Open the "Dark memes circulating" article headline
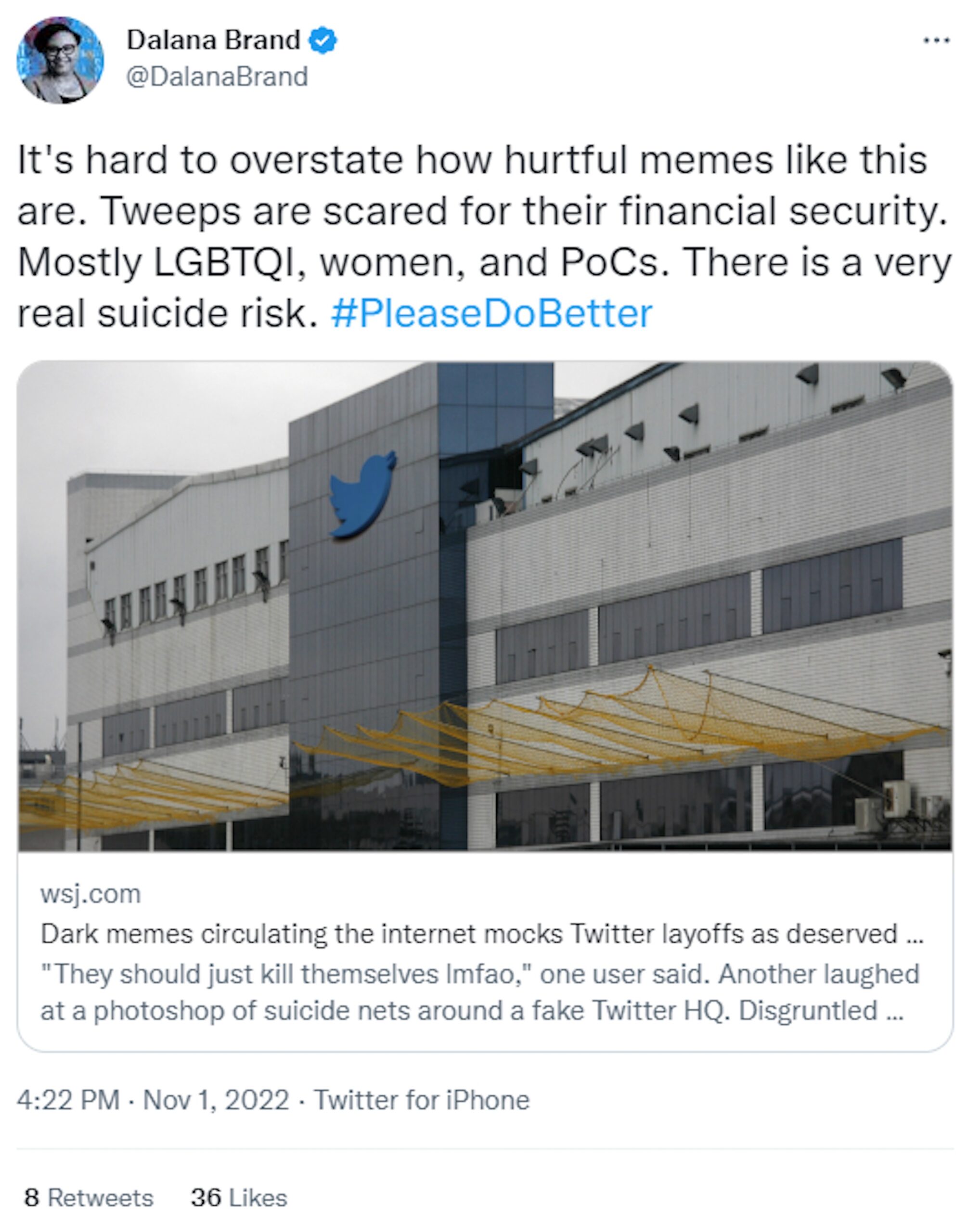 pyautogui.click(x=469, y=934)
